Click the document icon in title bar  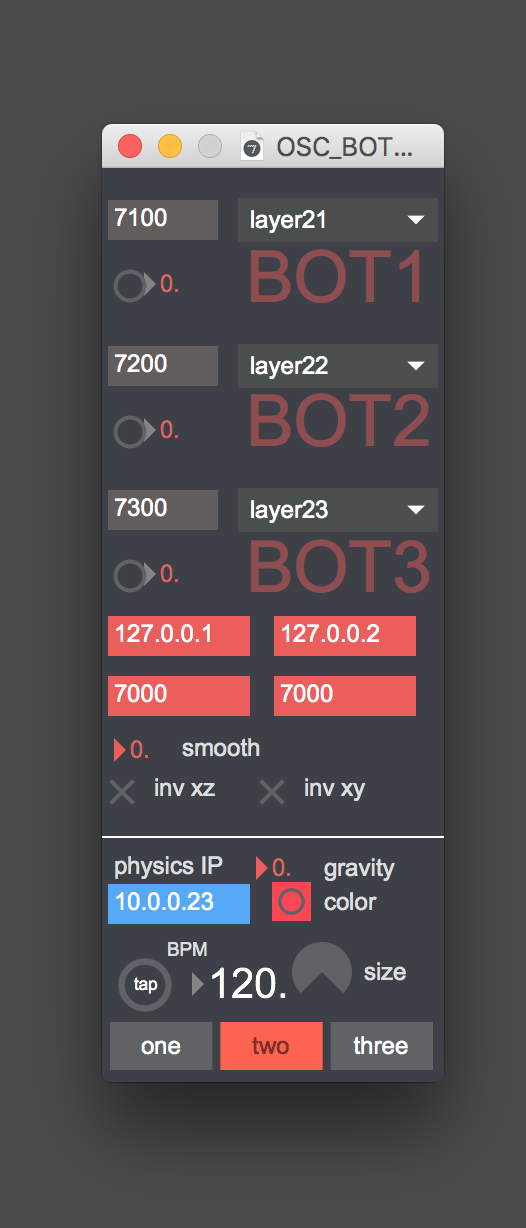pyautogui.click(x=252, y=146)
